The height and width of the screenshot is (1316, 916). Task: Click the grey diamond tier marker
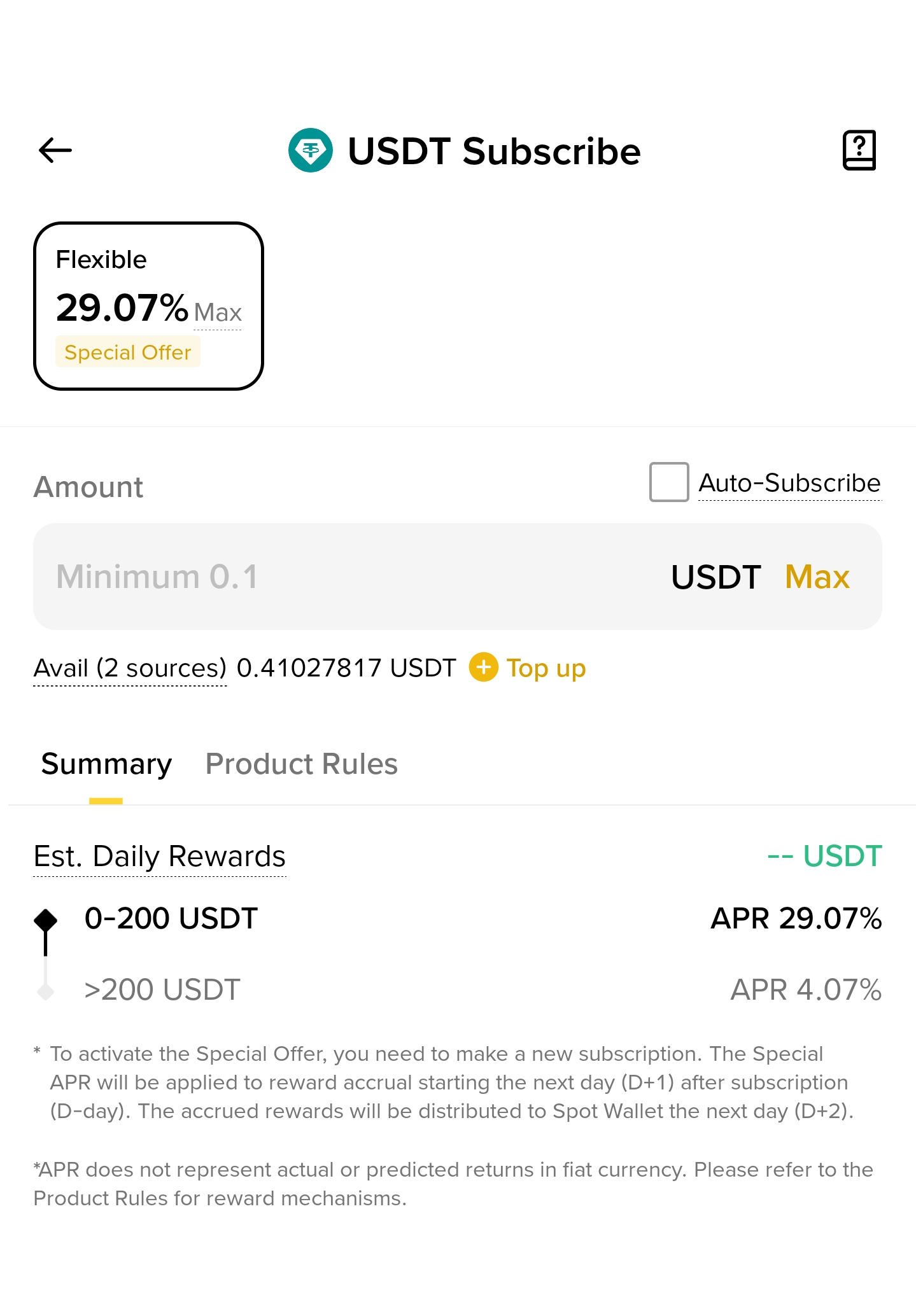pyautogui.click(x=46, y=991)
